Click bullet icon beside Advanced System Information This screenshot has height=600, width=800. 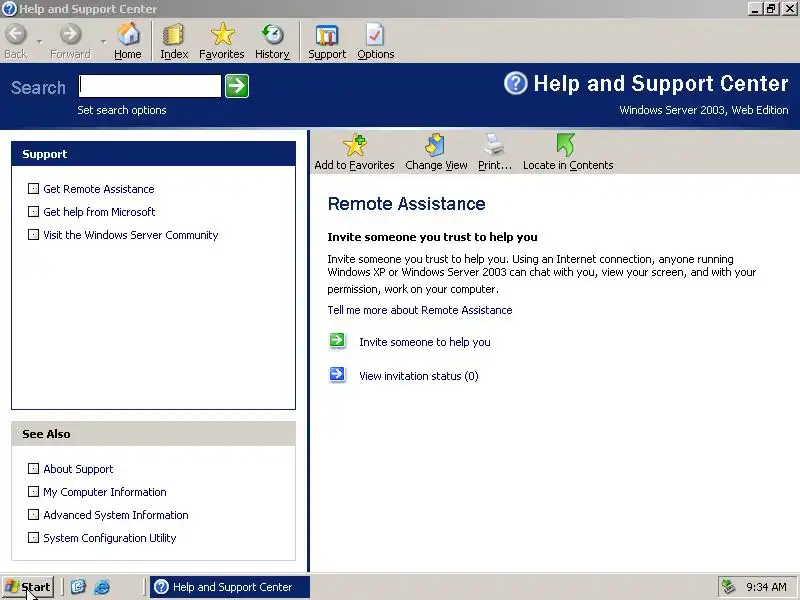[33, 514]
